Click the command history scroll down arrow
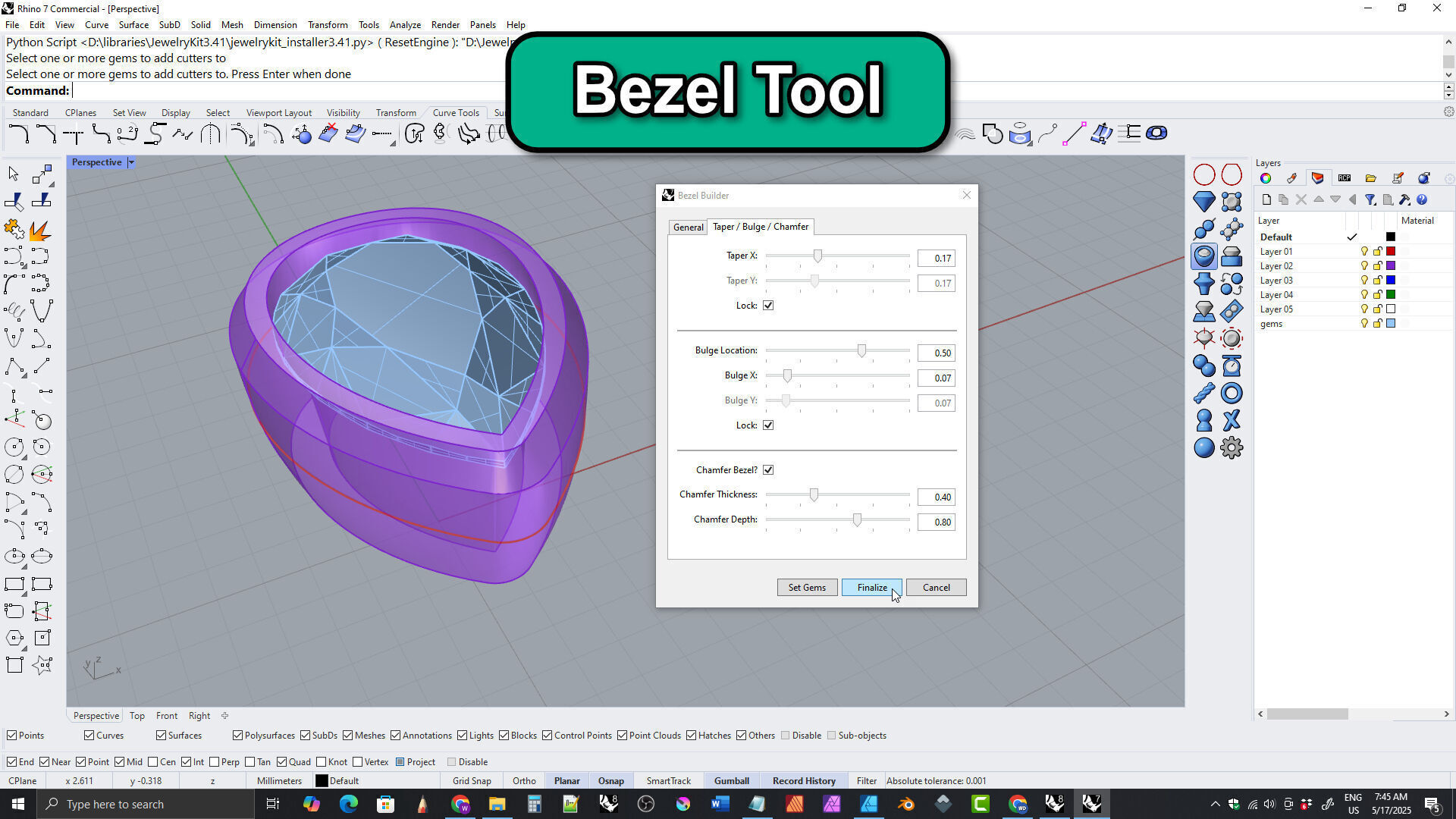 1448,74
